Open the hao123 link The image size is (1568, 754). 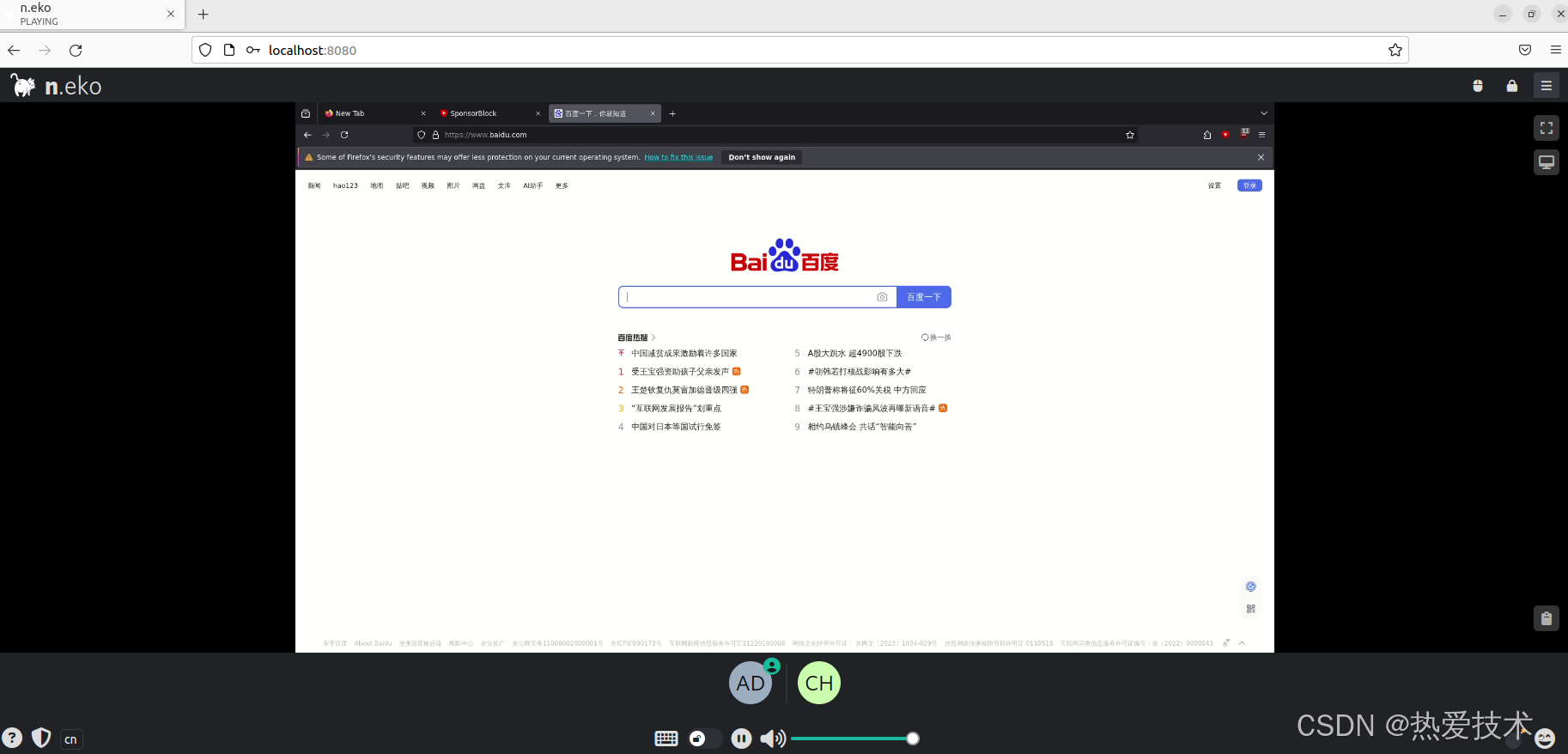pos(345,185)
